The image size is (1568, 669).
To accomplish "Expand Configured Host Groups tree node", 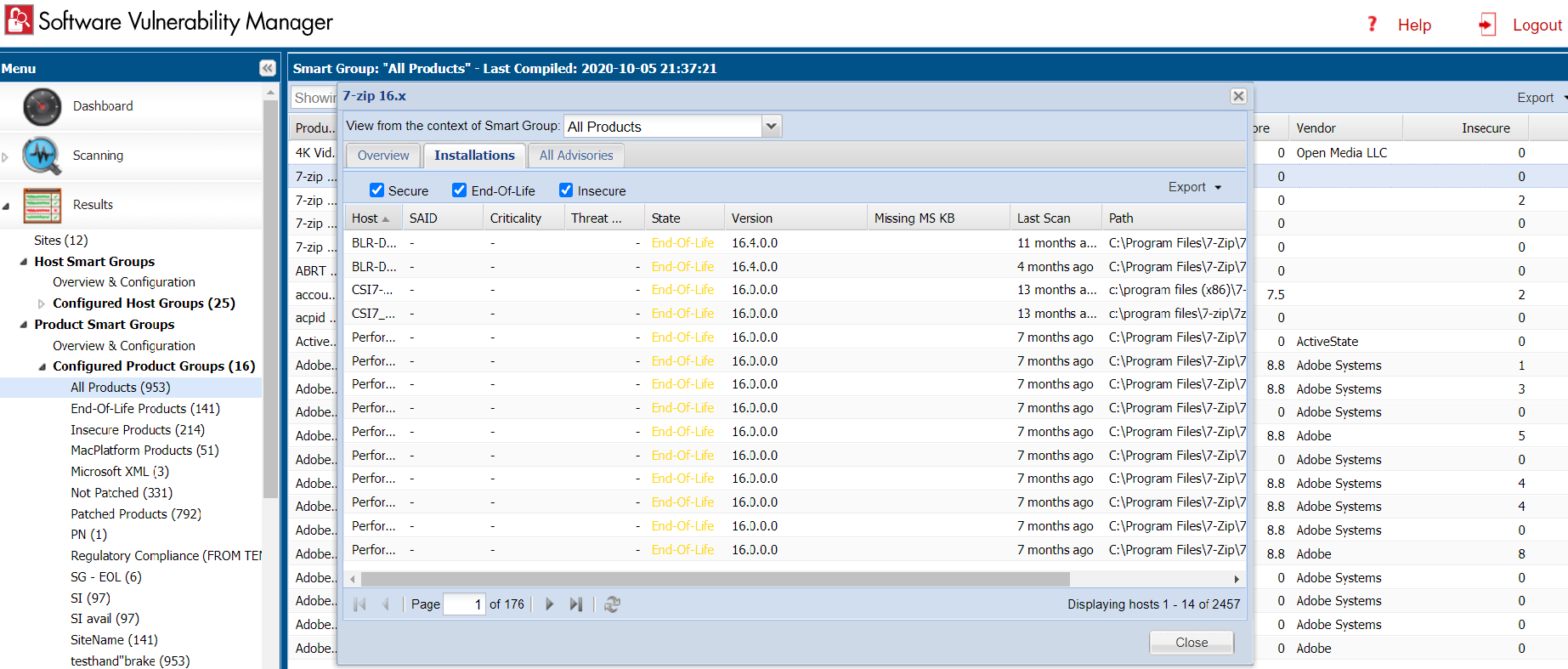I will [42, 303].
